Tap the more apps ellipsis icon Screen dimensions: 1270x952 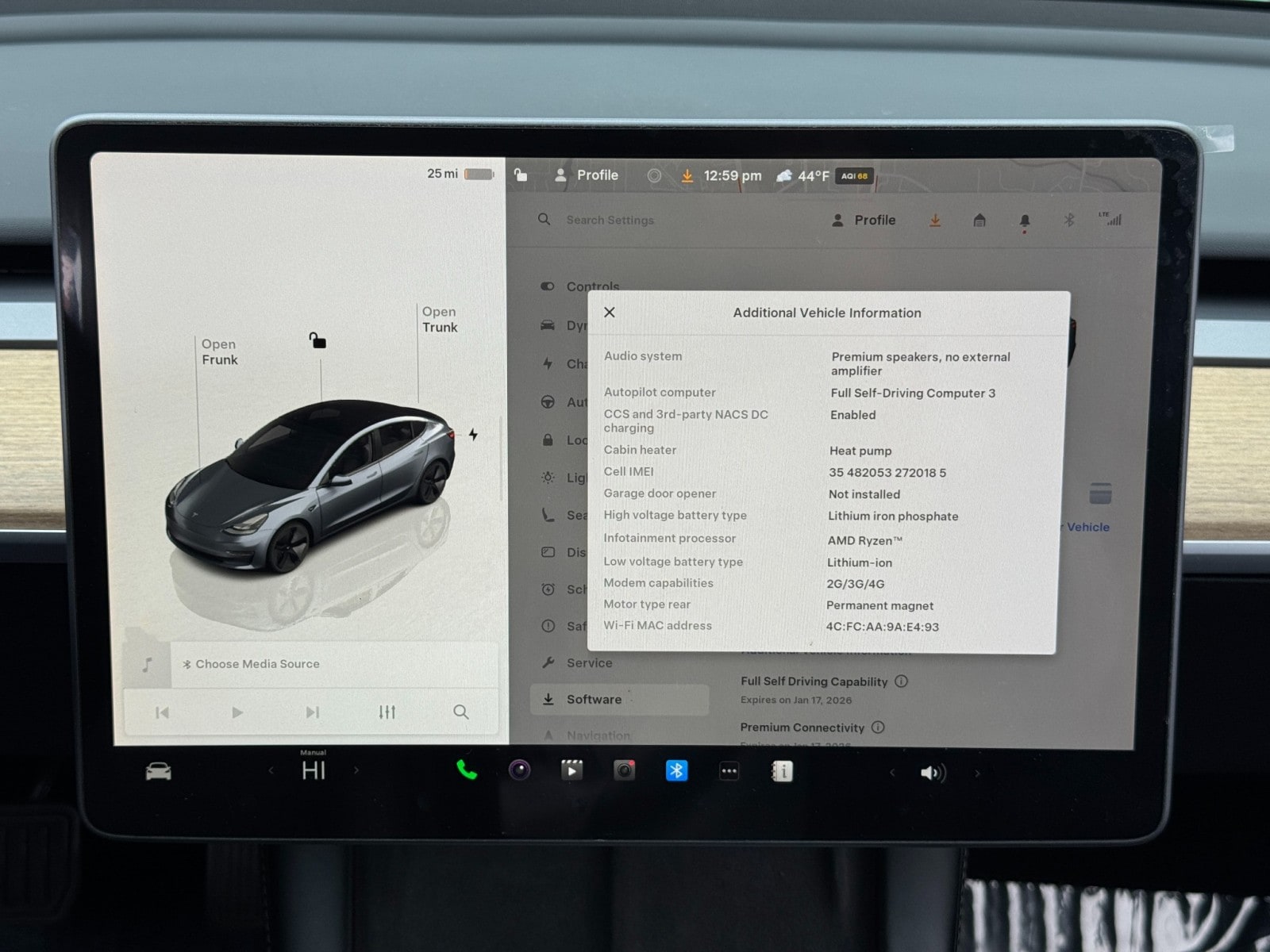(x=729, y=771)
